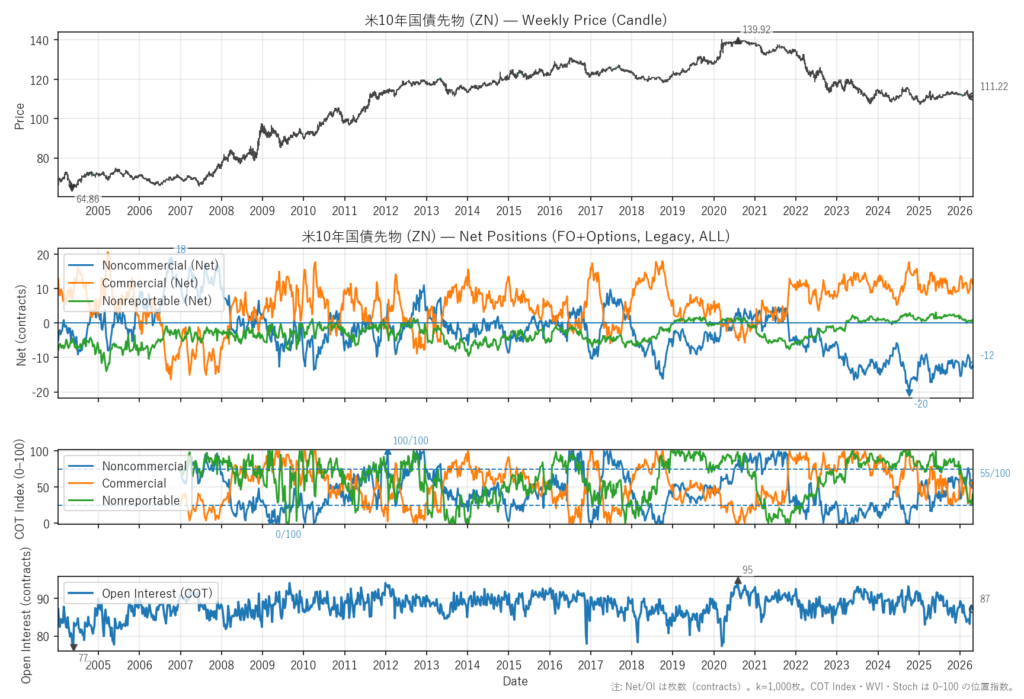The width and height of the screenshot is (1024, 699).
Task: Click the triangle marker at the 95 open interest peak
Action: click(737, 580)
